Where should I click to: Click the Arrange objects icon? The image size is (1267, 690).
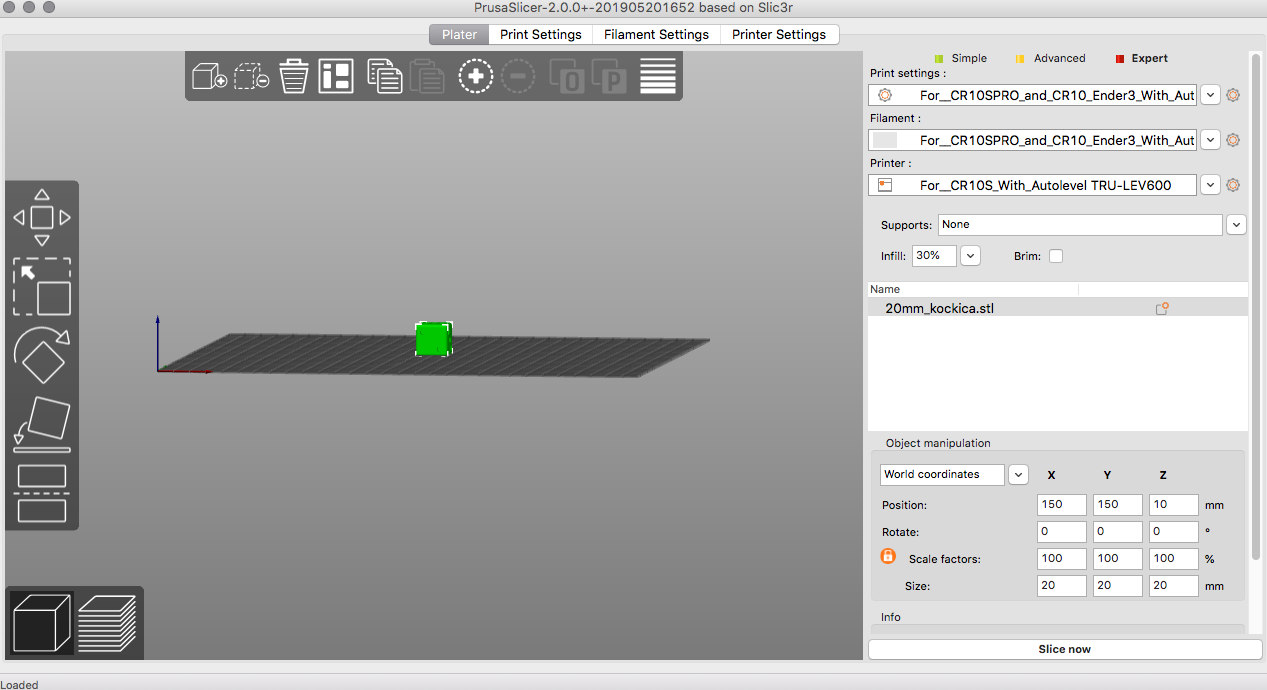coord(336,77)
